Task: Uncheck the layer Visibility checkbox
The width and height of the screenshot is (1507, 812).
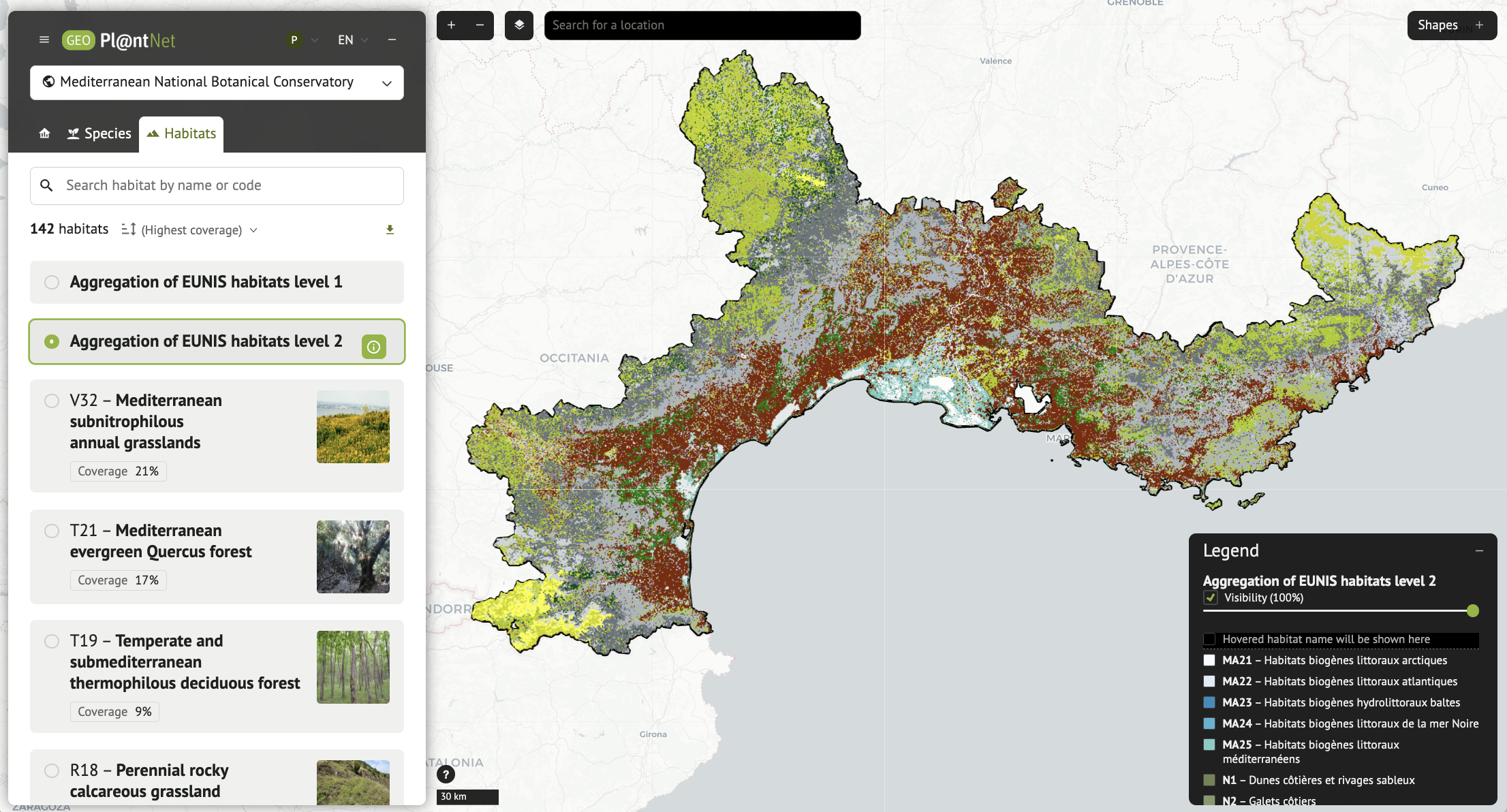Action: click(x=1210, y=597)
